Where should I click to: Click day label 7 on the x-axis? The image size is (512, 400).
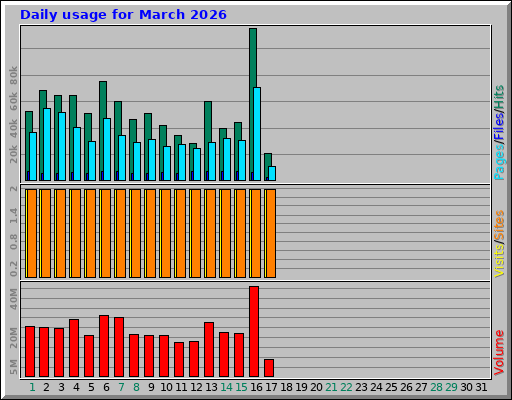tap(121, 387)
